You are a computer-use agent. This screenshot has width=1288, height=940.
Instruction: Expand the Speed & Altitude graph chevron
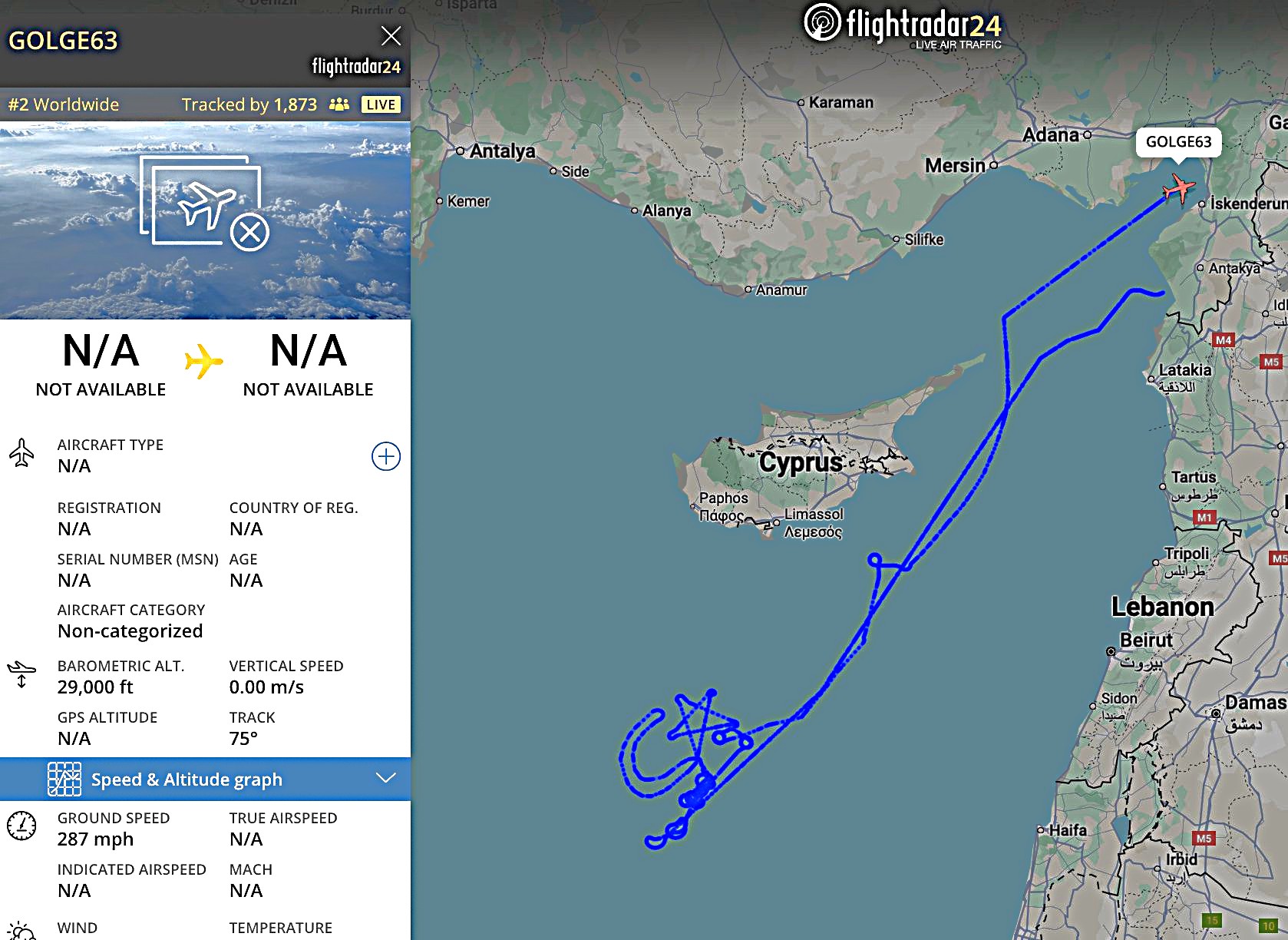(385, 778)
